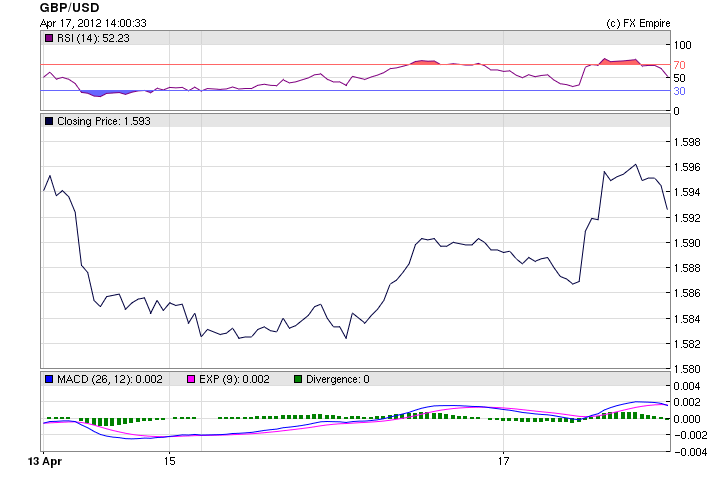The height and width of the screenshot is (487, 710).
Task: Click the Closing Price: 1.593 label
Action: click(x=104, y=121)
